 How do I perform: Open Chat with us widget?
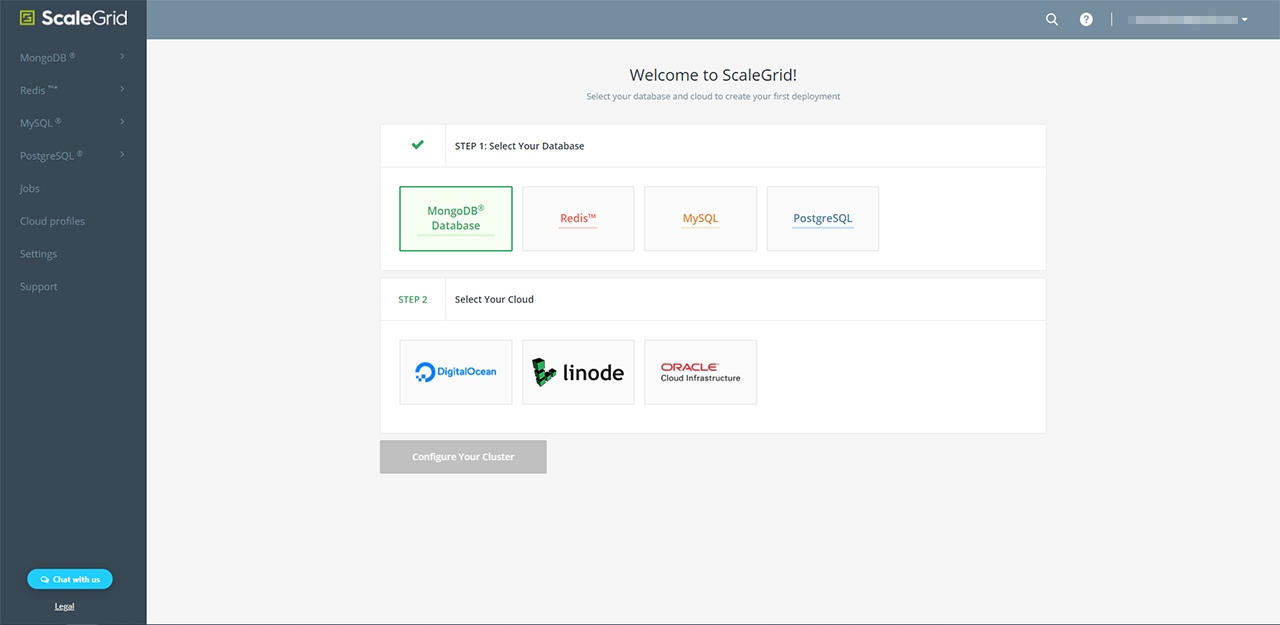tap(70, 579)
